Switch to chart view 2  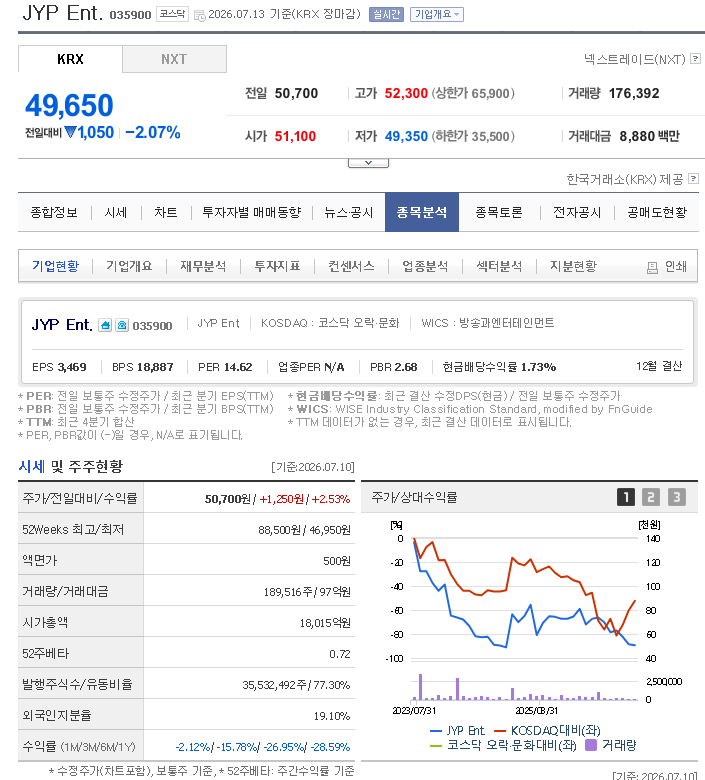coord(651,497)
